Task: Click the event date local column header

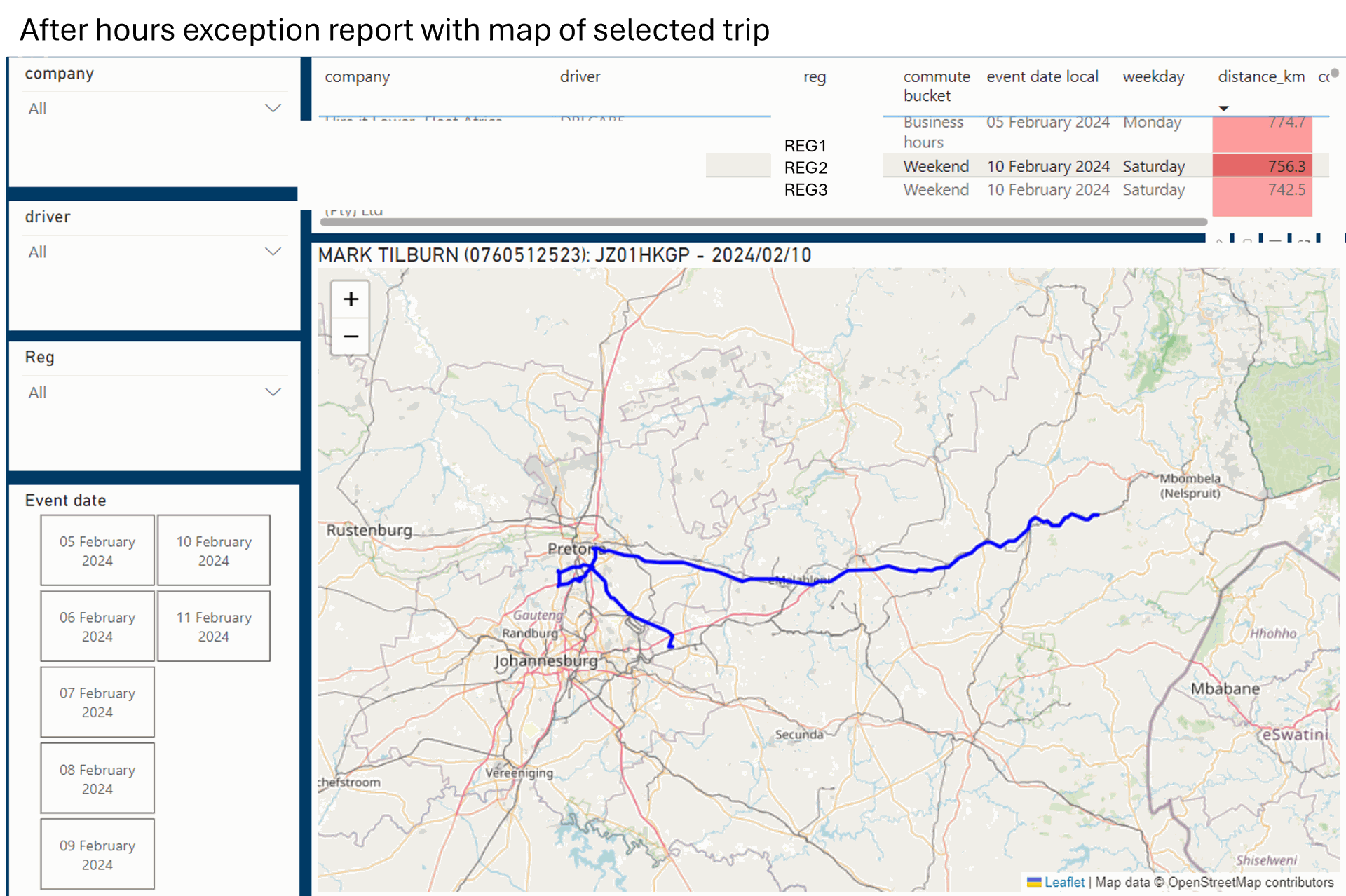Action: tap(1042, 77)
